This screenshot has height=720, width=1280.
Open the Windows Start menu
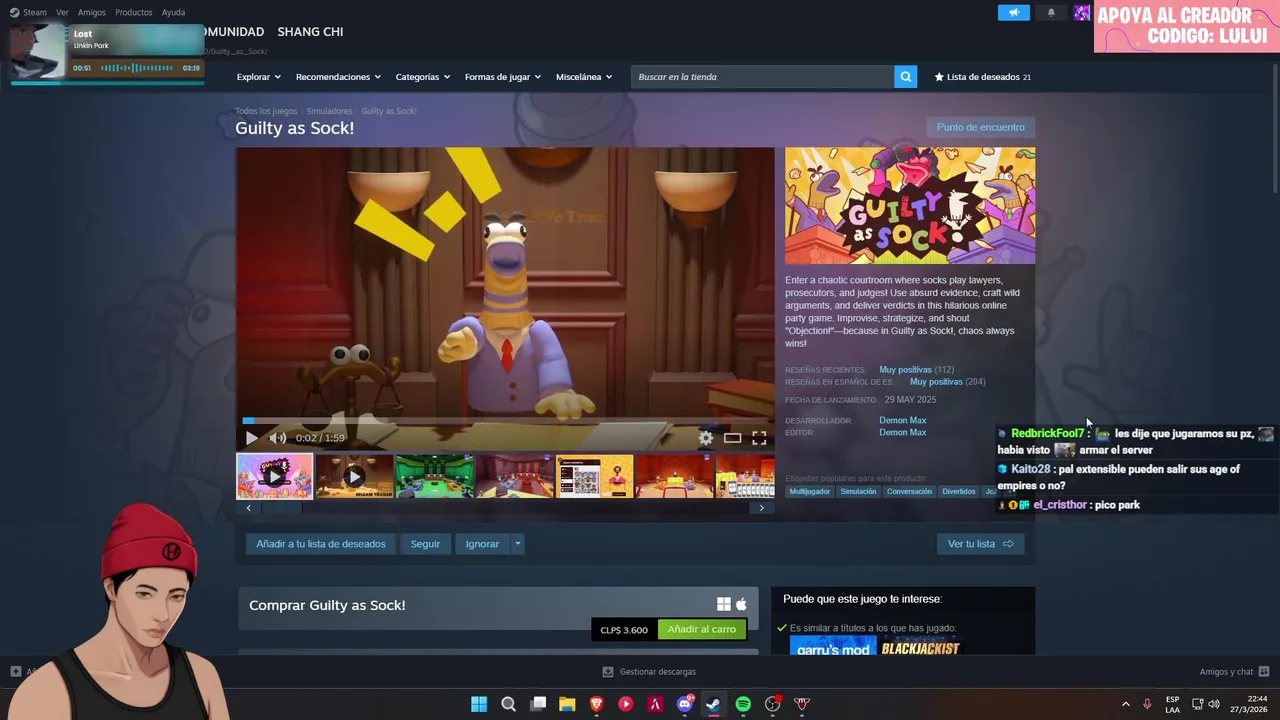point(479,704)
